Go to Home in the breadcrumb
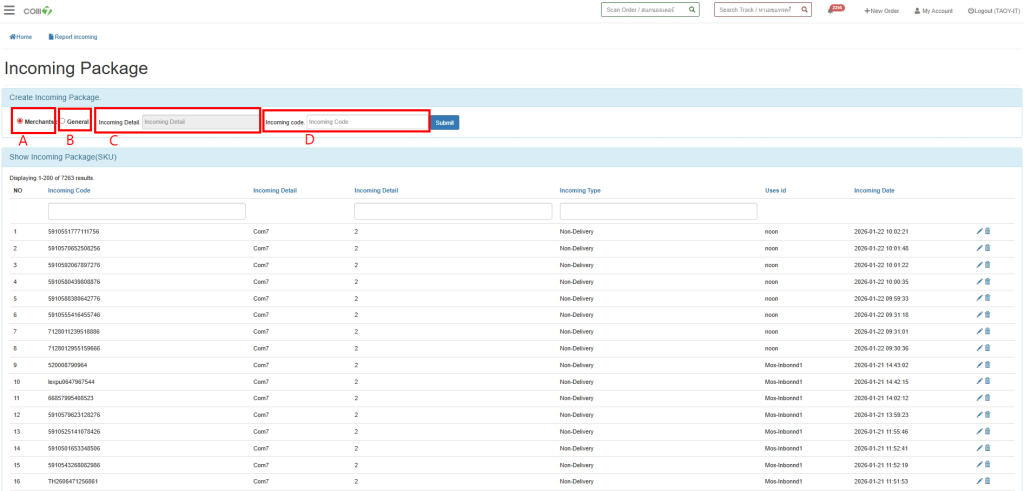Image resolution: width=1024 pixels, height=491 pixels. click(x=21, y=37)
